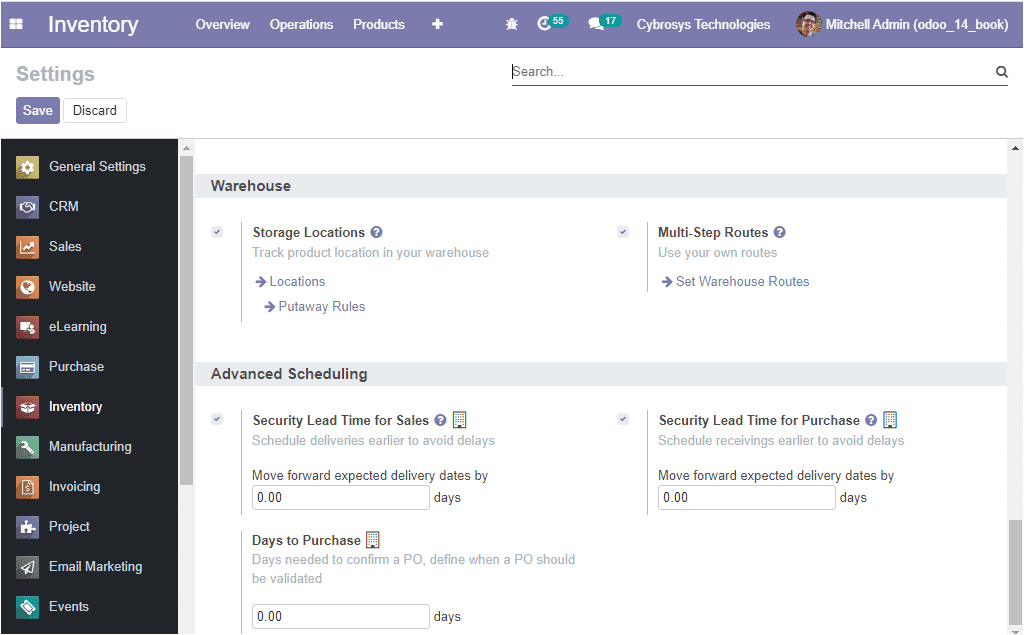Click the CRM handshake icon
The height and width of the screenshot is (635, 1024).
coord(27,207)
